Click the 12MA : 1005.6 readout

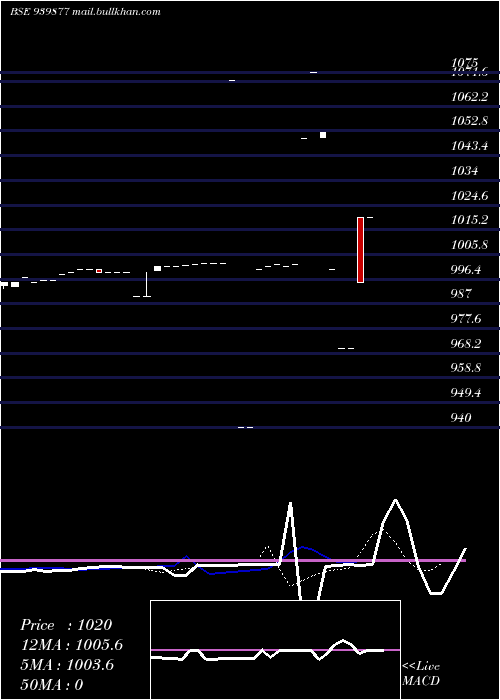(71, 645)
